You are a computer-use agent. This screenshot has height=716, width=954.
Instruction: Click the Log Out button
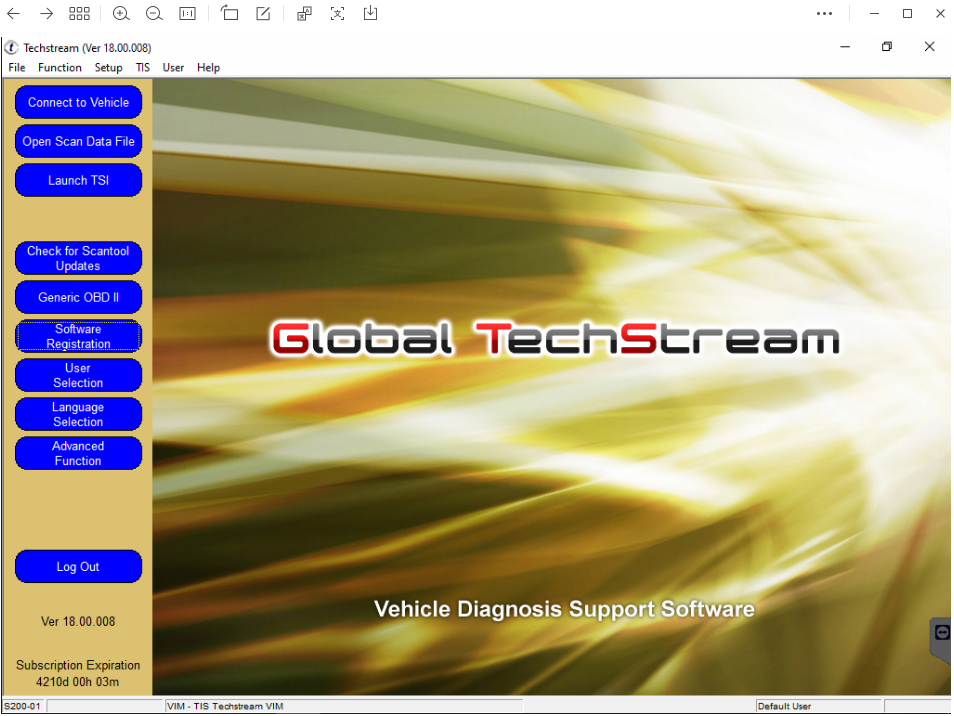[x=78, y=566]
